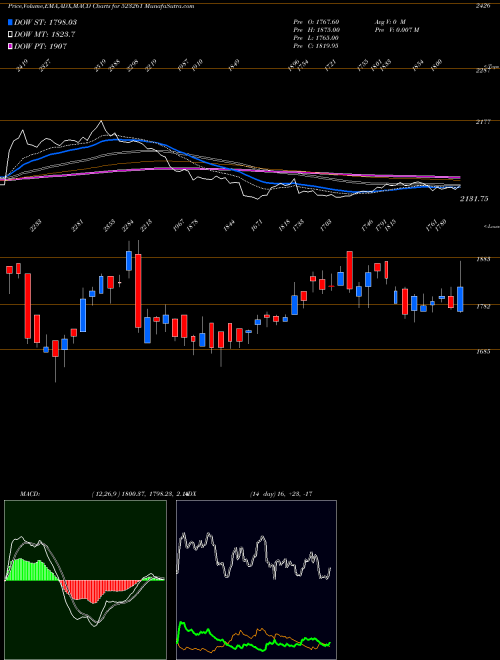Click the 'Pre H: 1873.00' high value
Screen dimensions: 500x660
coord(317,30)
